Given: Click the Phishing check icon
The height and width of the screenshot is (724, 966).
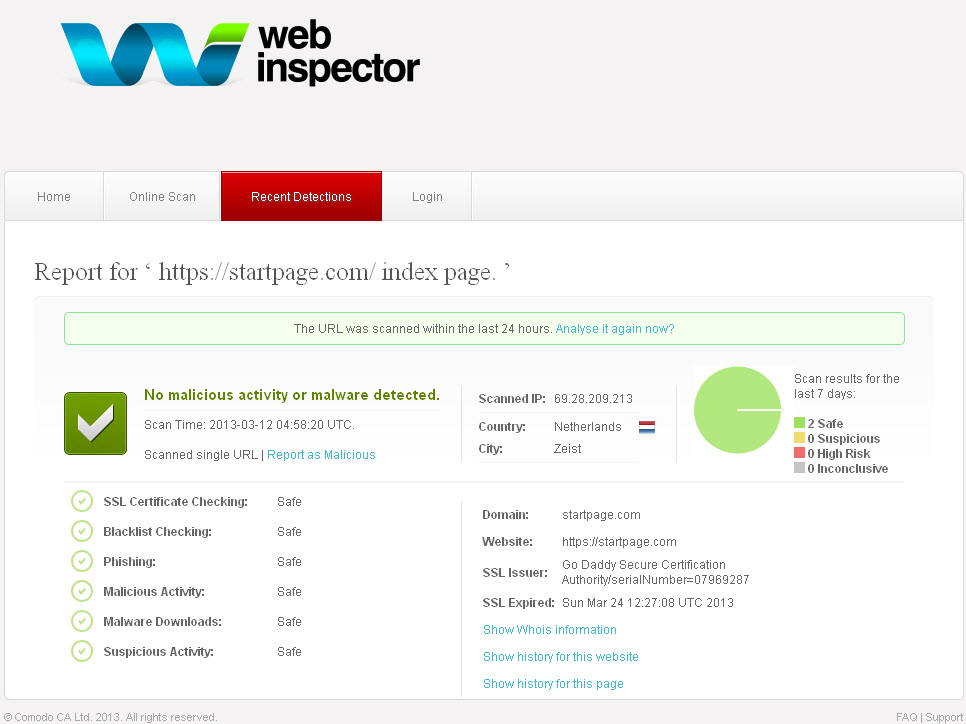Looking at the screenshot, I should 82,561.
